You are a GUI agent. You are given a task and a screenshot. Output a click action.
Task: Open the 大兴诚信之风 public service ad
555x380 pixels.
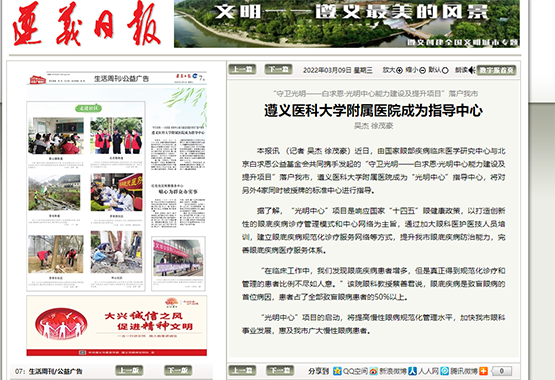(x=117, y=326)
